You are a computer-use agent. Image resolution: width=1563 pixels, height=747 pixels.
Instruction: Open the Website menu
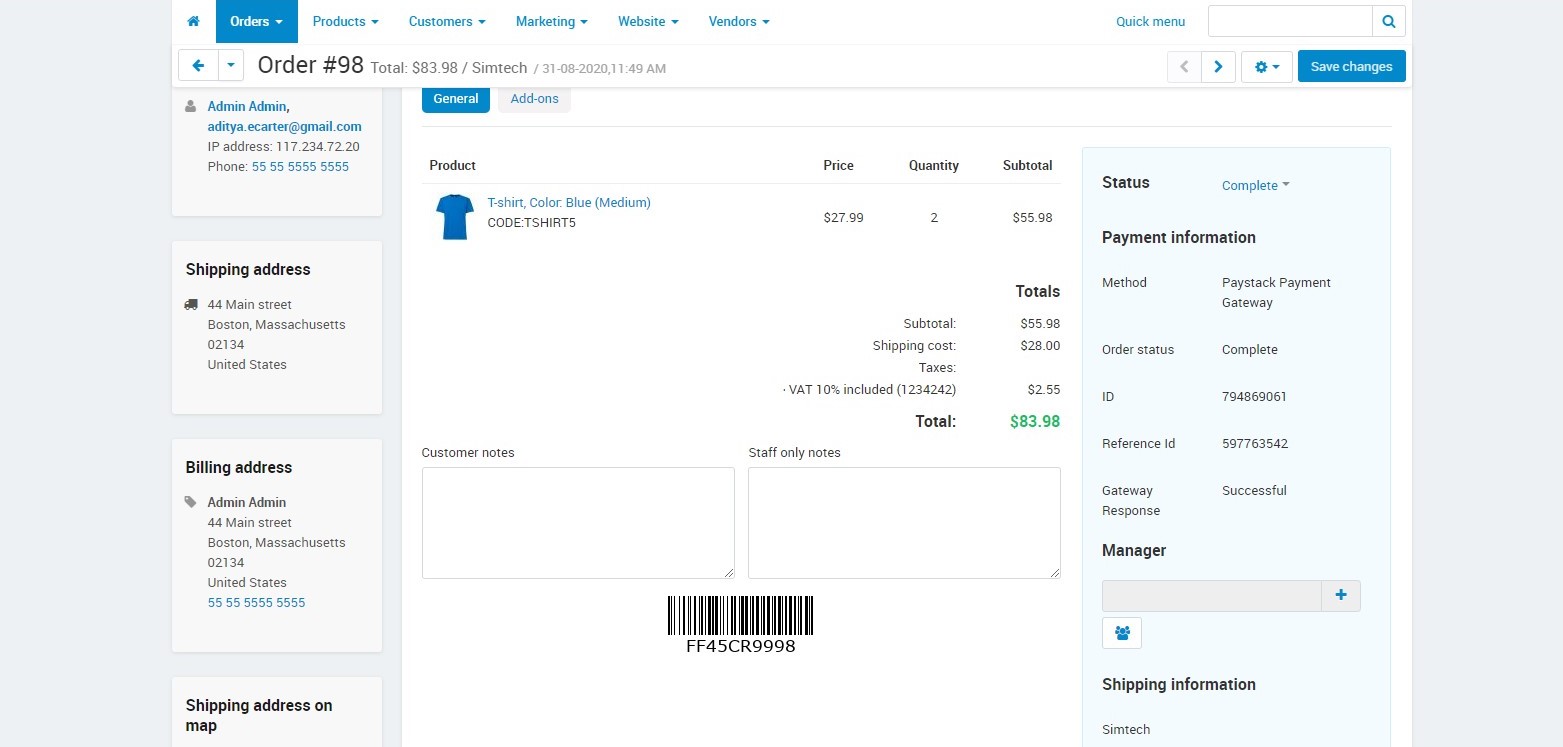(x=648, y=21)
